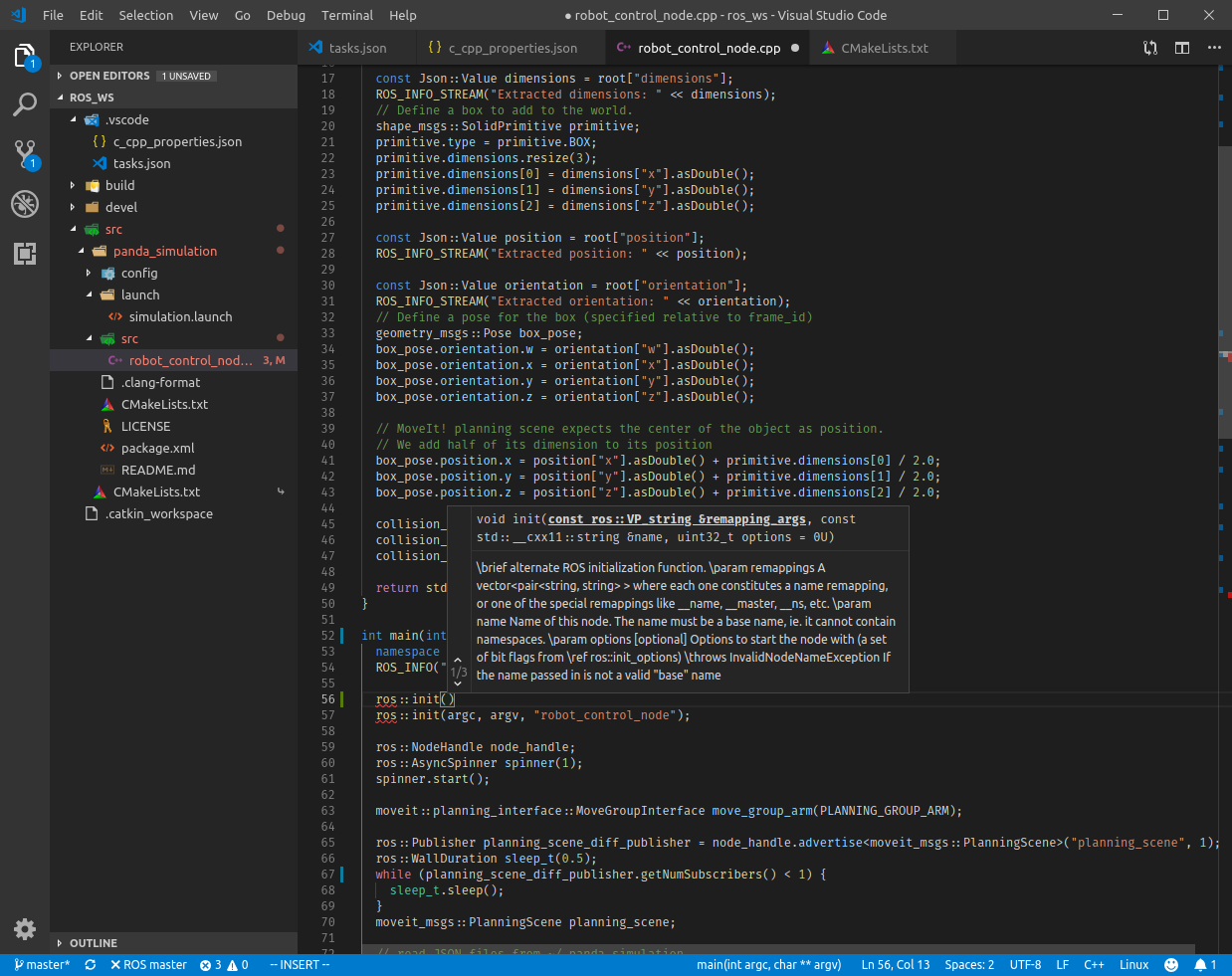
Task: Click the VS Code logo icon
Action: point(19,15)
